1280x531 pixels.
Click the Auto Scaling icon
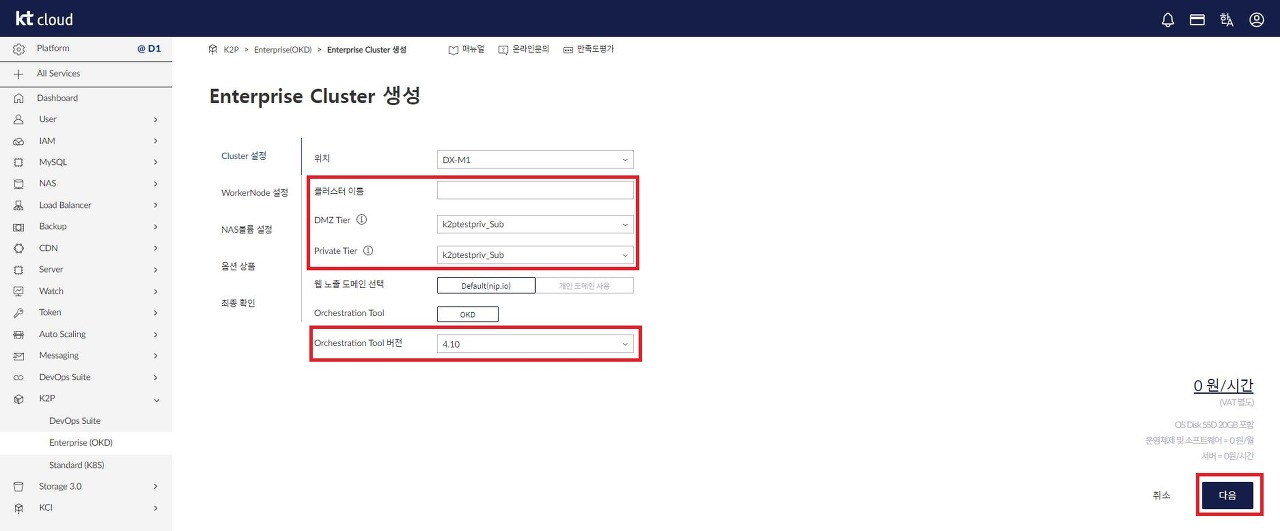tap(18, 334)
